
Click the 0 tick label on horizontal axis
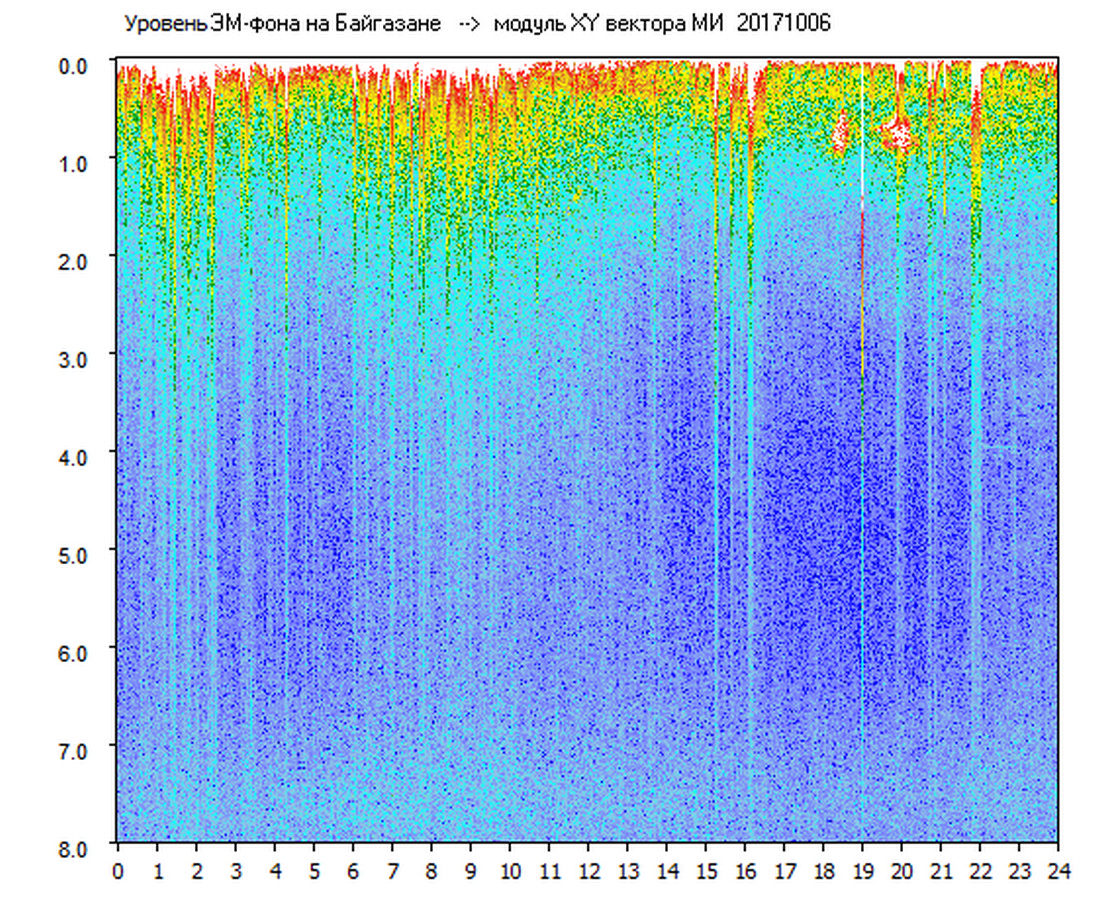[118, 870]
